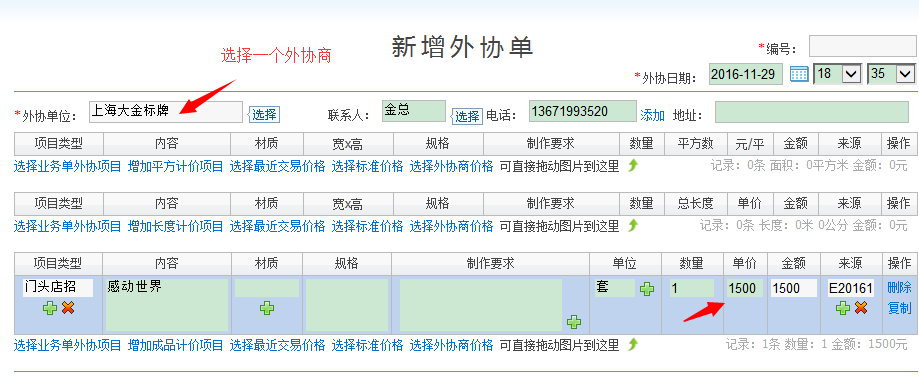The width and height of the screenshot is (919, 382).
Task: Click 选择 button next to 联系人
Action: point(467,117)
